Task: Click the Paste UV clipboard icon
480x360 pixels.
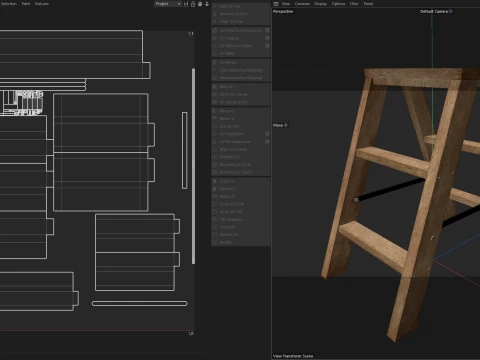Action: coord(215,189)
